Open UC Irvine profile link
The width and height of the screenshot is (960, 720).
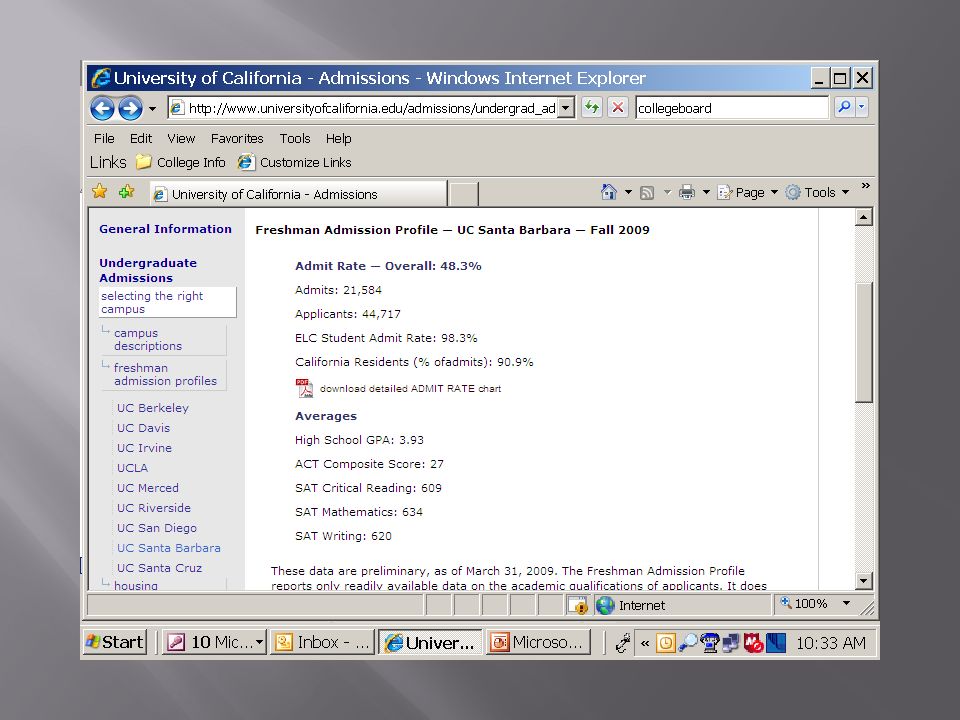click(144, 448)
